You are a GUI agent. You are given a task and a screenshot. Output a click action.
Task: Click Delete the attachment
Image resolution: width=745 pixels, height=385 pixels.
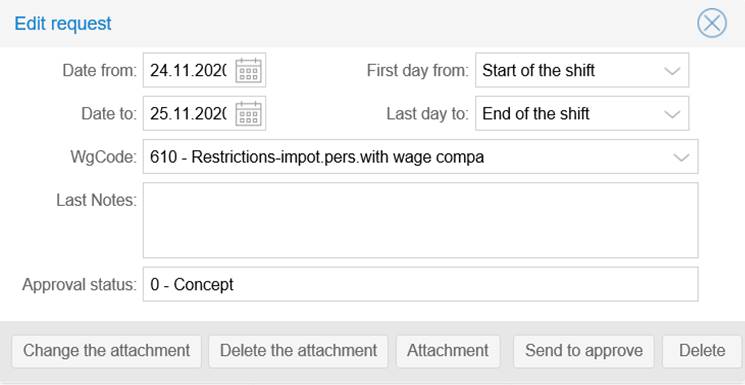tap(298, 351)
